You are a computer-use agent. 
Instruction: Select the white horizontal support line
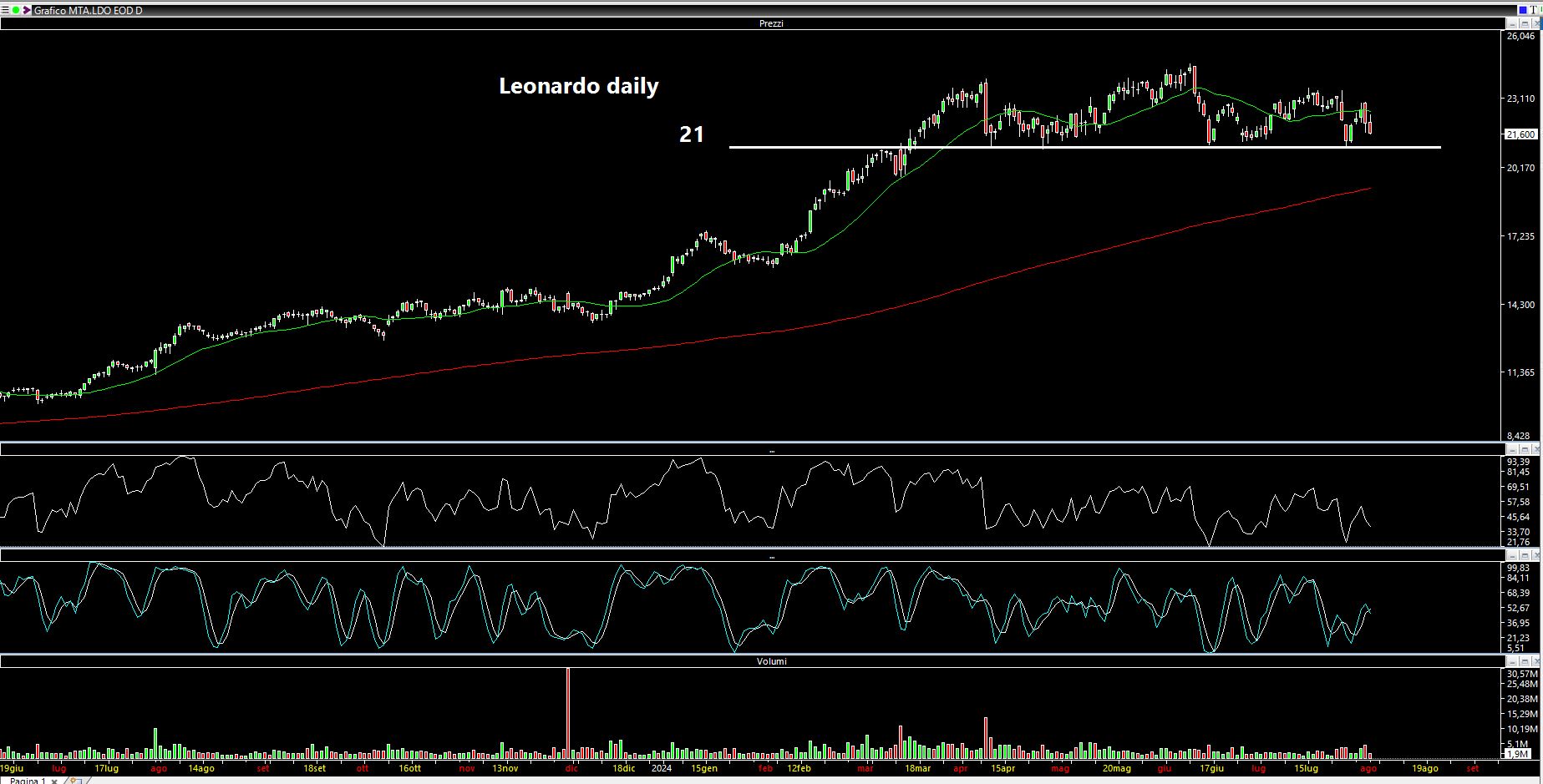(x=1085, y=148)
